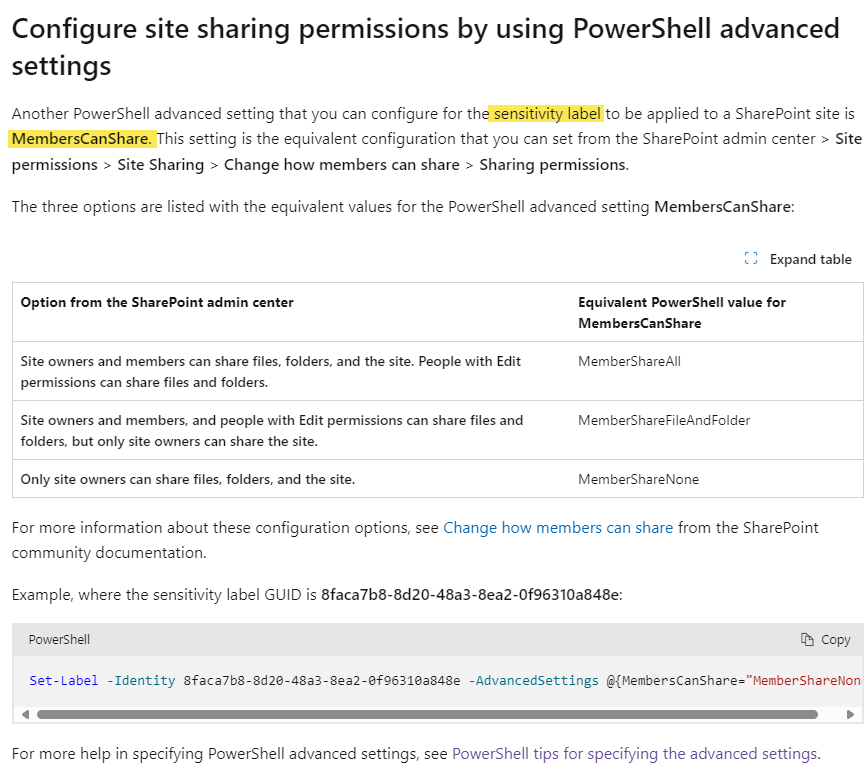The height and width of the screenshot is (776, 867).
Task: Select the Set-Label command in the code block
Action: click(x=63, y=679)
